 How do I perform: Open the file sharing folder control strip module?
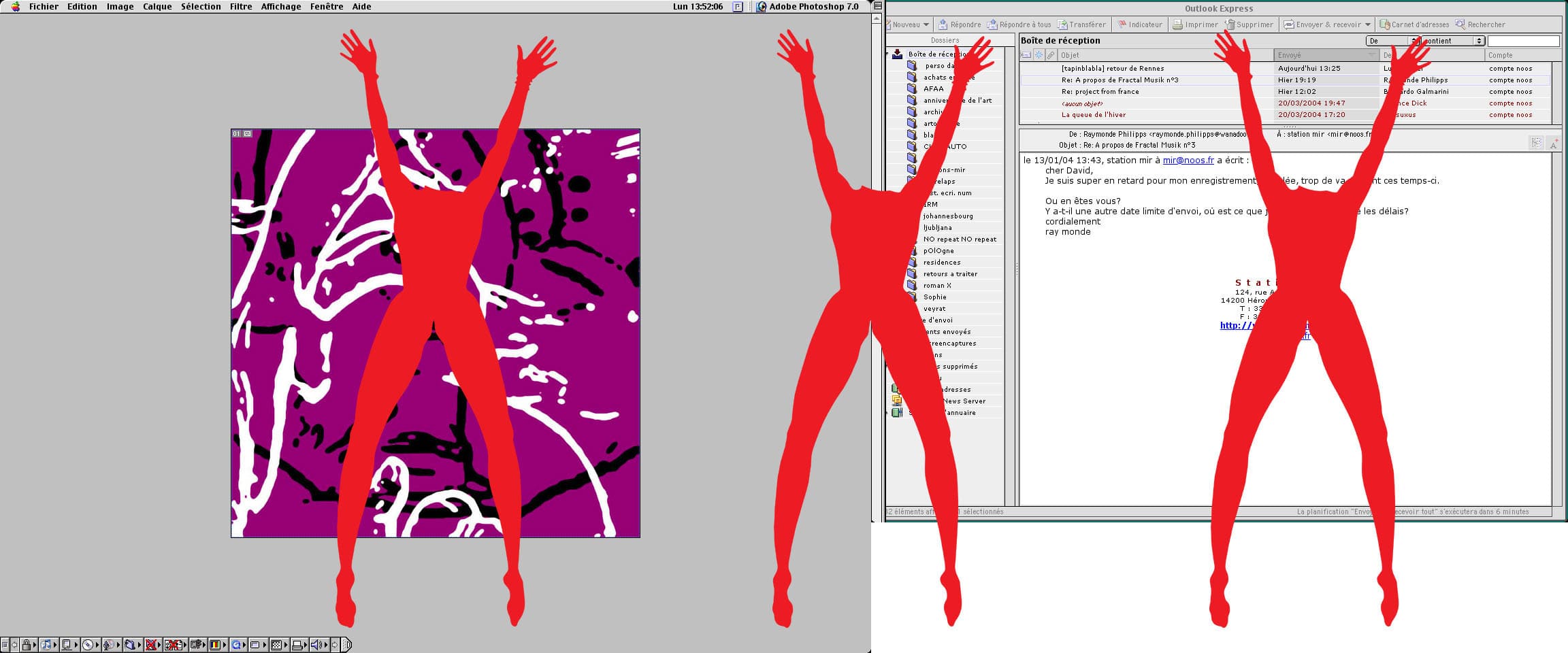[133, 645]
